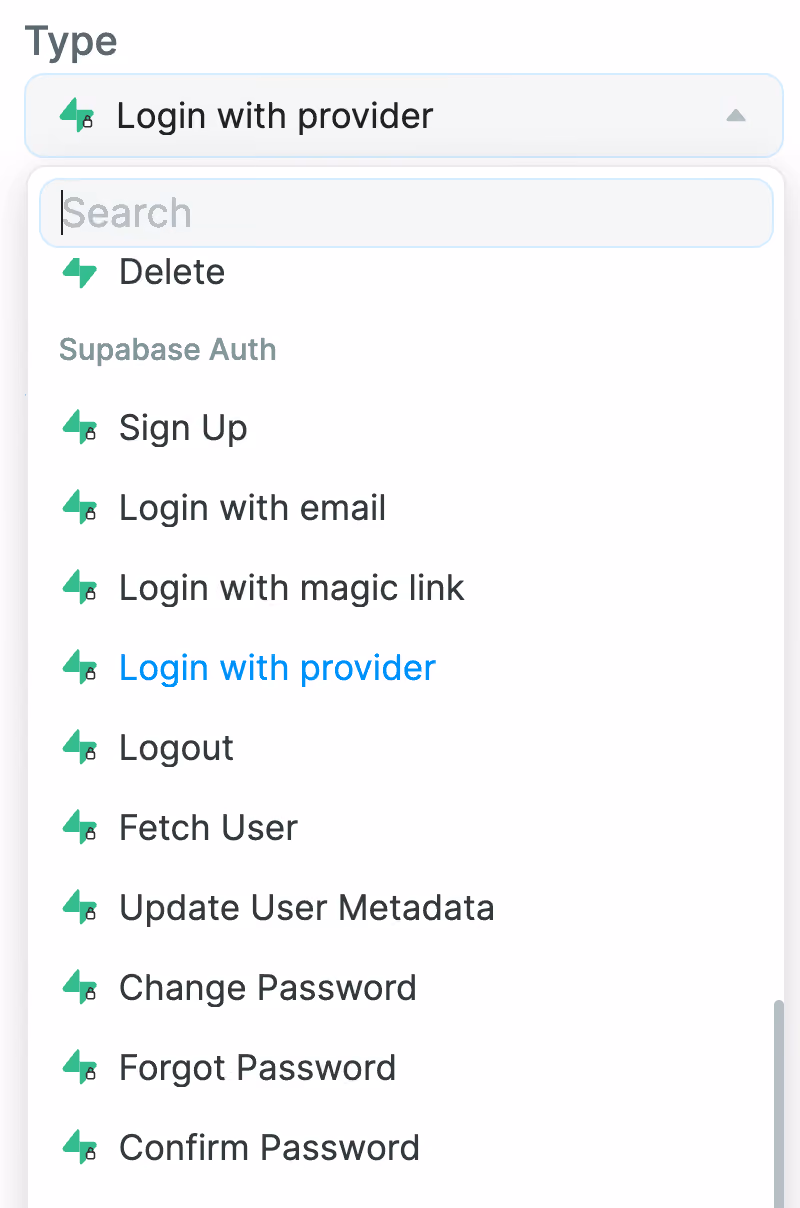Open the Type dropdown showing Login with provider
Screen dimensions: 800x1208
[404, 115]
